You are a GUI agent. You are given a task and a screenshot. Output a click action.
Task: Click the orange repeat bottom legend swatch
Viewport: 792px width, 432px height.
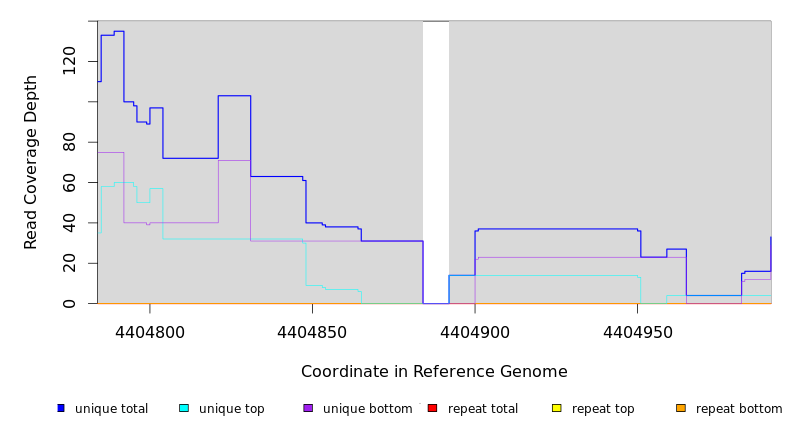pyautogui.click(x=681, y=408)
